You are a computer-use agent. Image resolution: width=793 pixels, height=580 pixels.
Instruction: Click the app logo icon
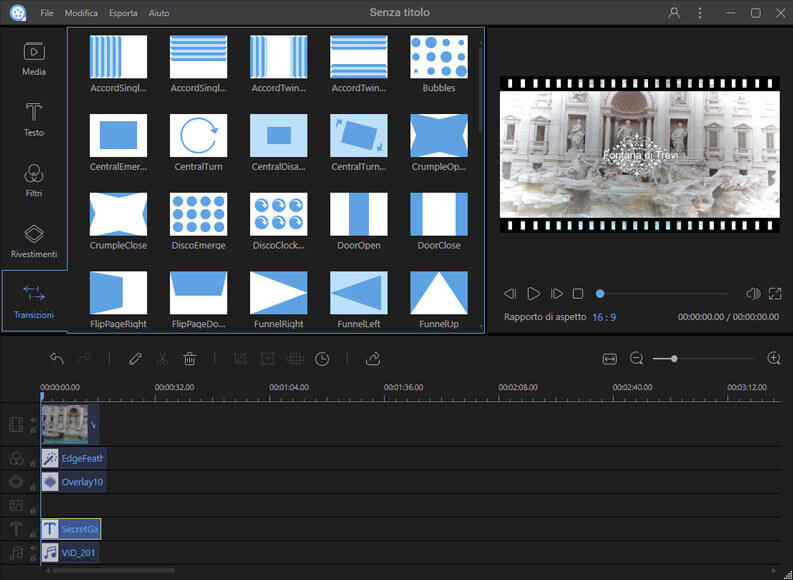coord(18,13)
